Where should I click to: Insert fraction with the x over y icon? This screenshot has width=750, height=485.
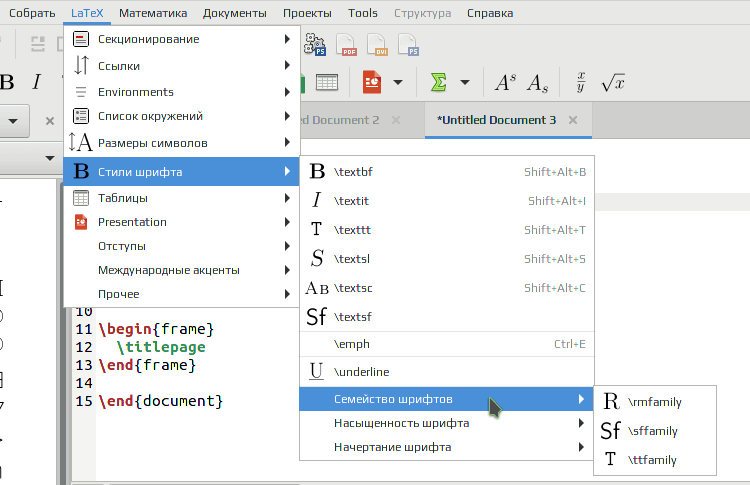[x=581, y=82]
